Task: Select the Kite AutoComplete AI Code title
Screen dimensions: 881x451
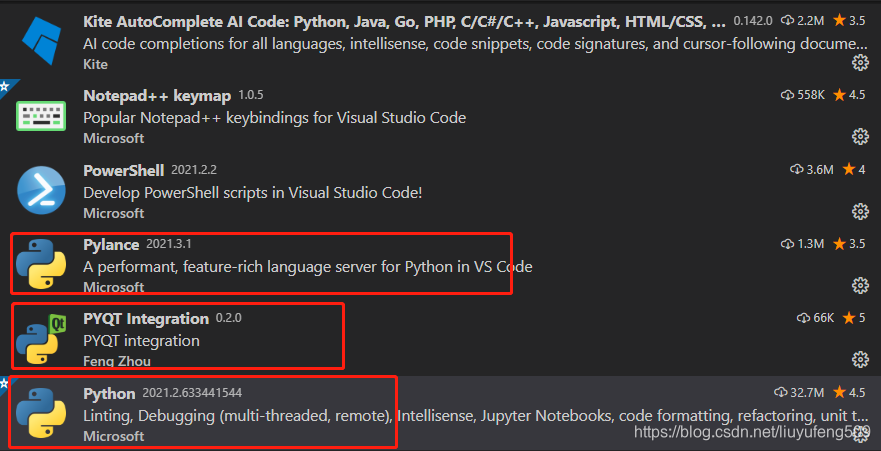Action: click(404, 22)
